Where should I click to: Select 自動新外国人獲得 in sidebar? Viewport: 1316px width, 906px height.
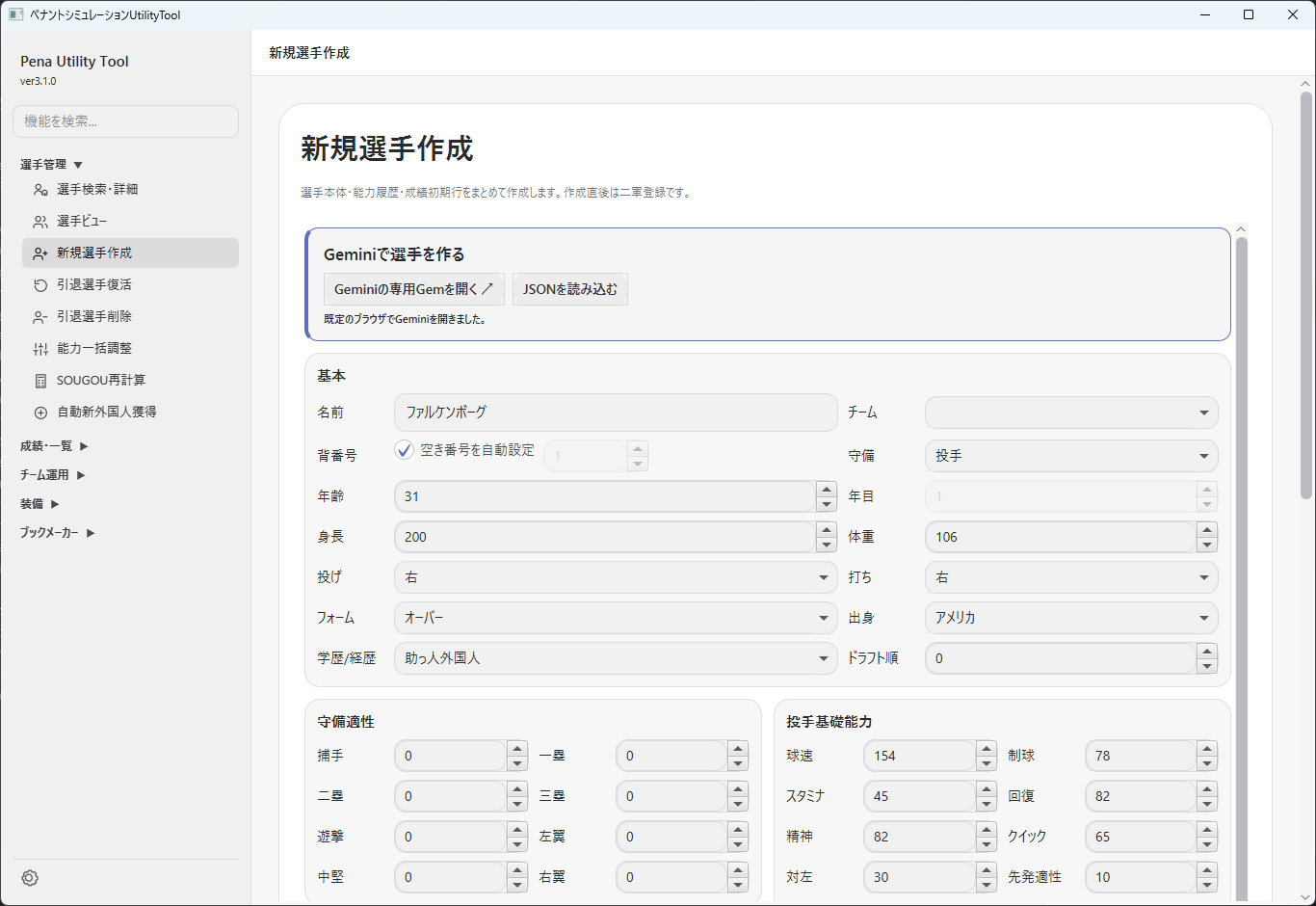(x=130, y=413)
